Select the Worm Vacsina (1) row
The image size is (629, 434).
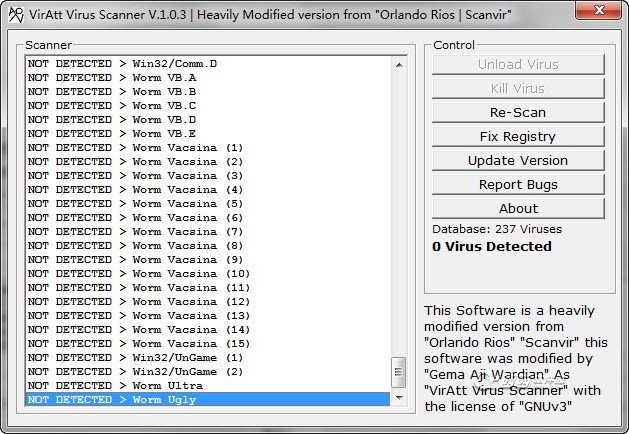click(208, 148)
